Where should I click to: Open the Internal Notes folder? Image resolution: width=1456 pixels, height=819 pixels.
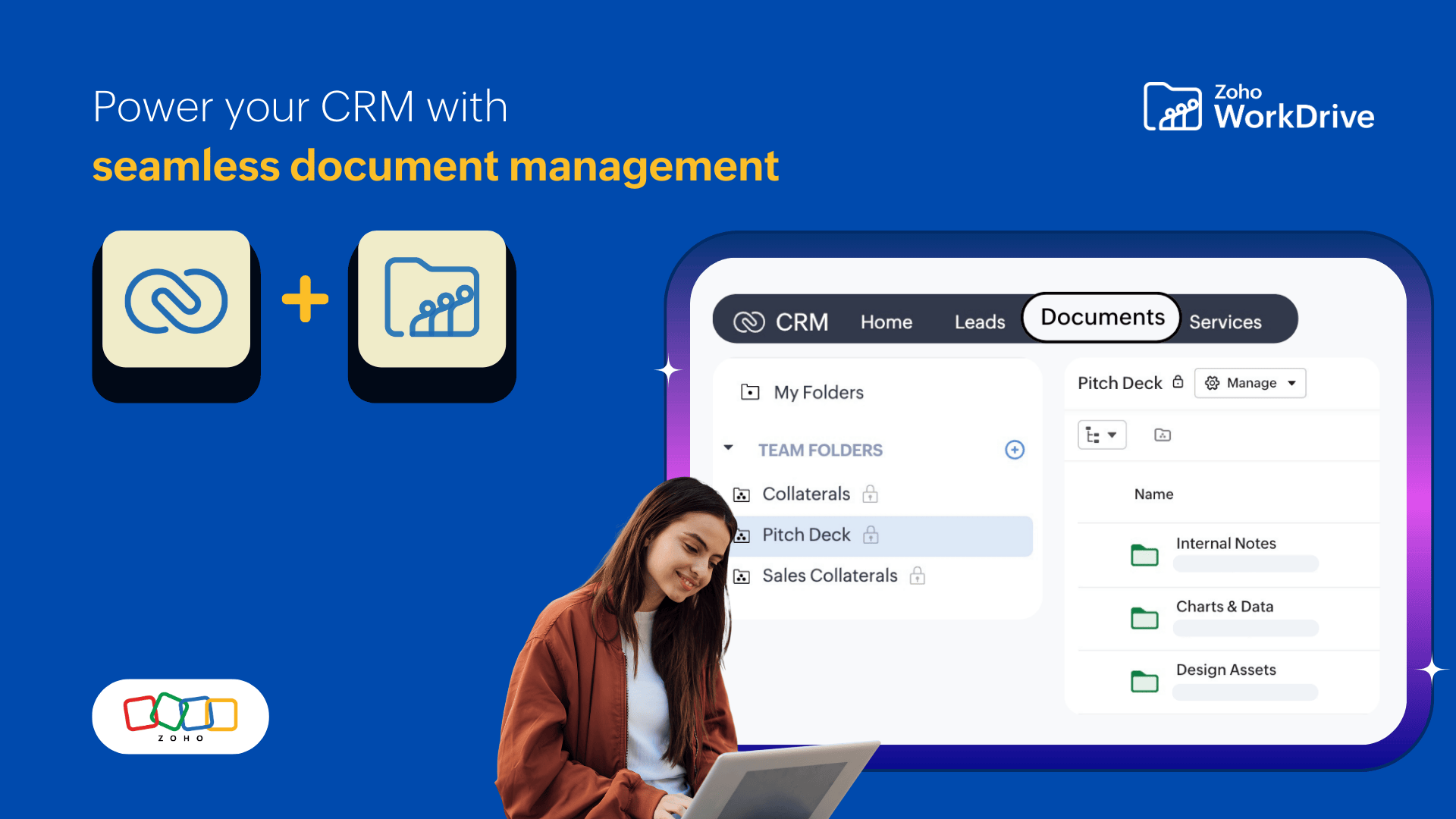(1225, 543)
